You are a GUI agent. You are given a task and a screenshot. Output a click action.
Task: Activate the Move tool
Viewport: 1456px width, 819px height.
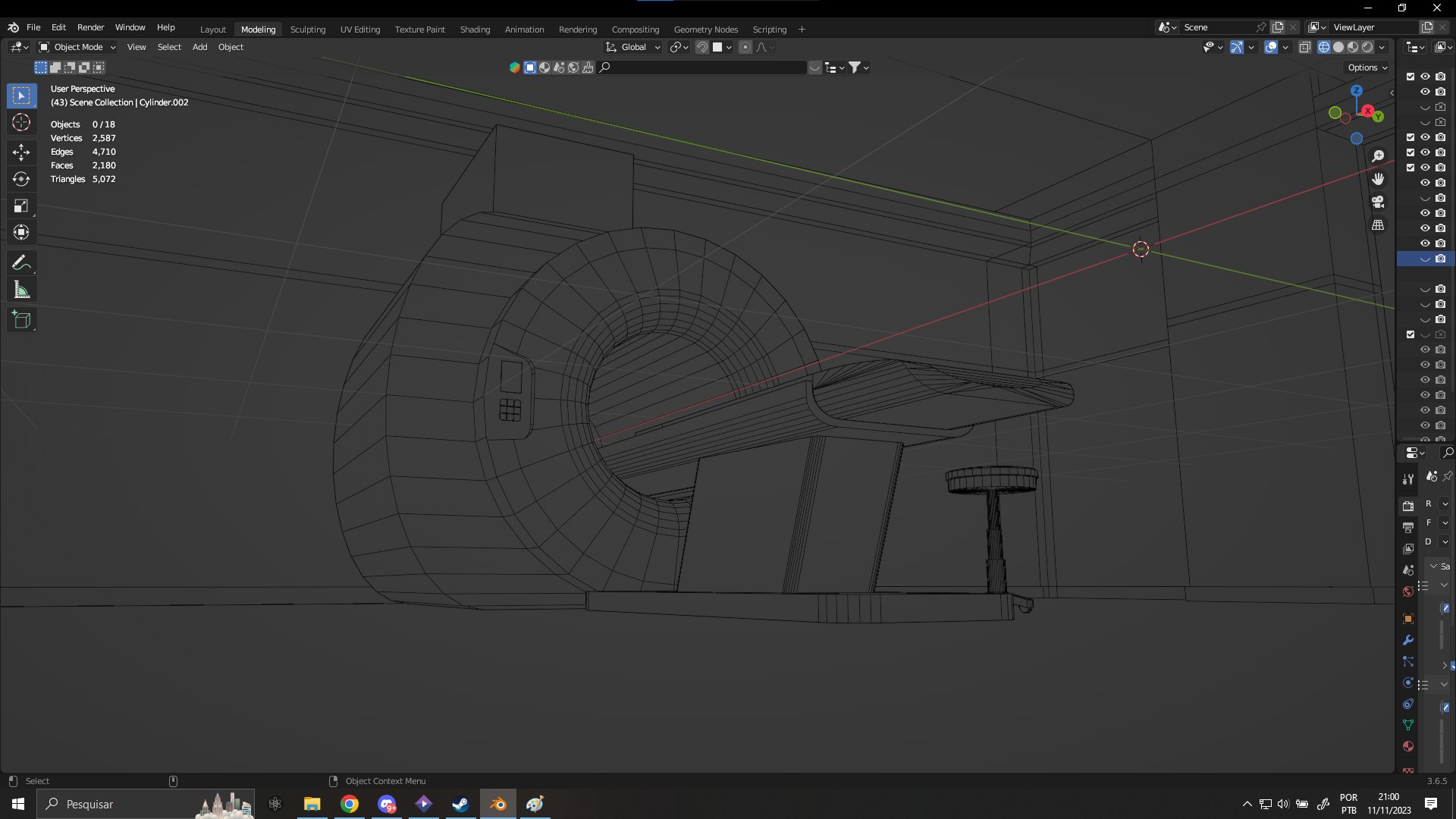click(21, 152)
